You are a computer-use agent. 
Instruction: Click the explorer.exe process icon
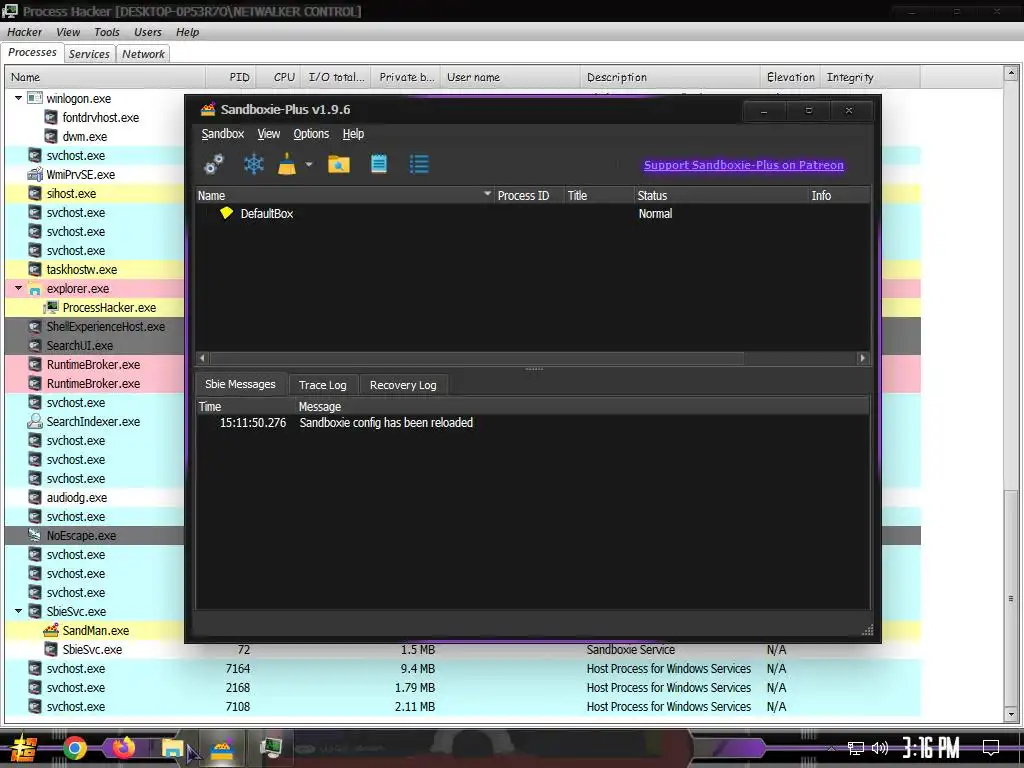[x=35, y=289]
